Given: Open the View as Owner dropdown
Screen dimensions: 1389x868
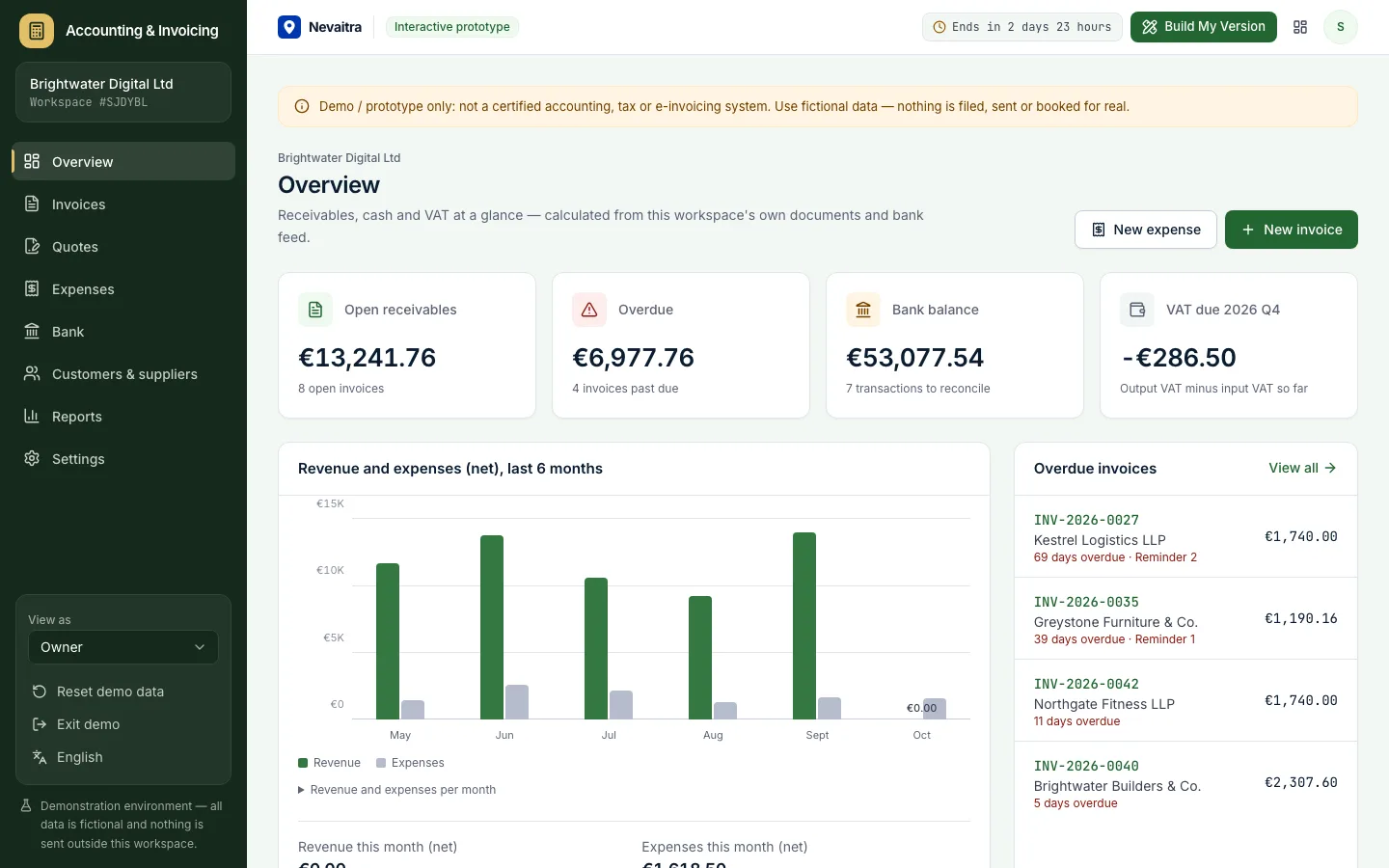Looking at the screenshot, I should (123, 647).
